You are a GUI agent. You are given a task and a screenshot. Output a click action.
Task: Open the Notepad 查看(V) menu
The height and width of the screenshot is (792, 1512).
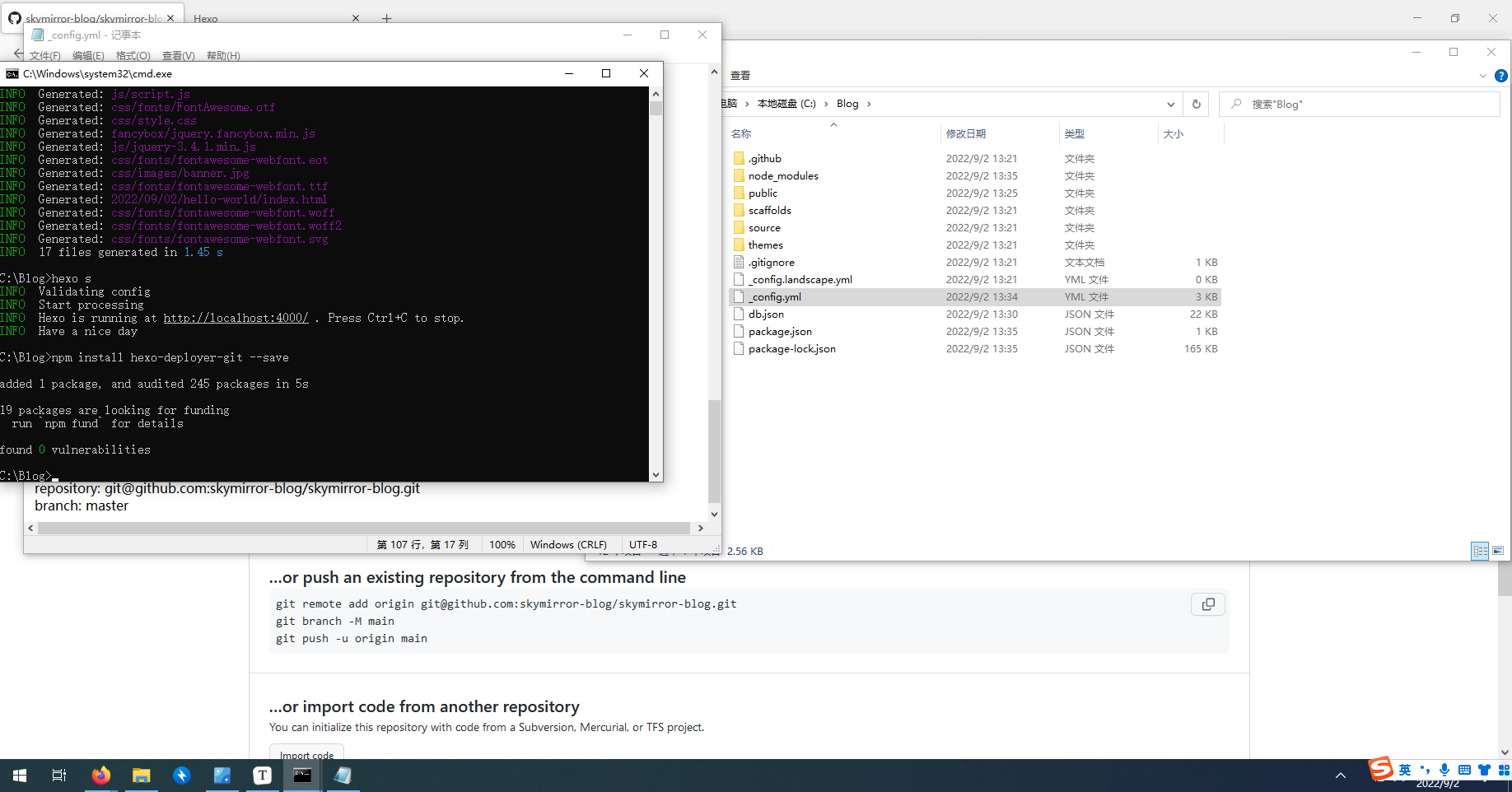(x=179, y=56)
